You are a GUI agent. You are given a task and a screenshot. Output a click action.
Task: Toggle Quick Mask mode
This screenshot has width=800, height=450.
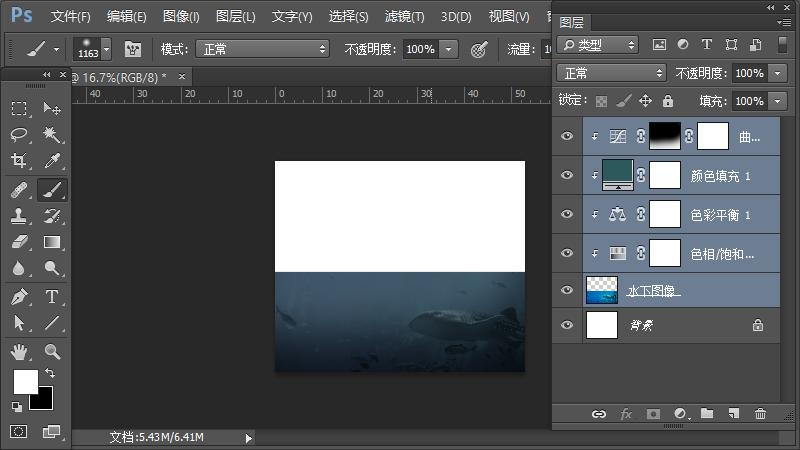19,432
